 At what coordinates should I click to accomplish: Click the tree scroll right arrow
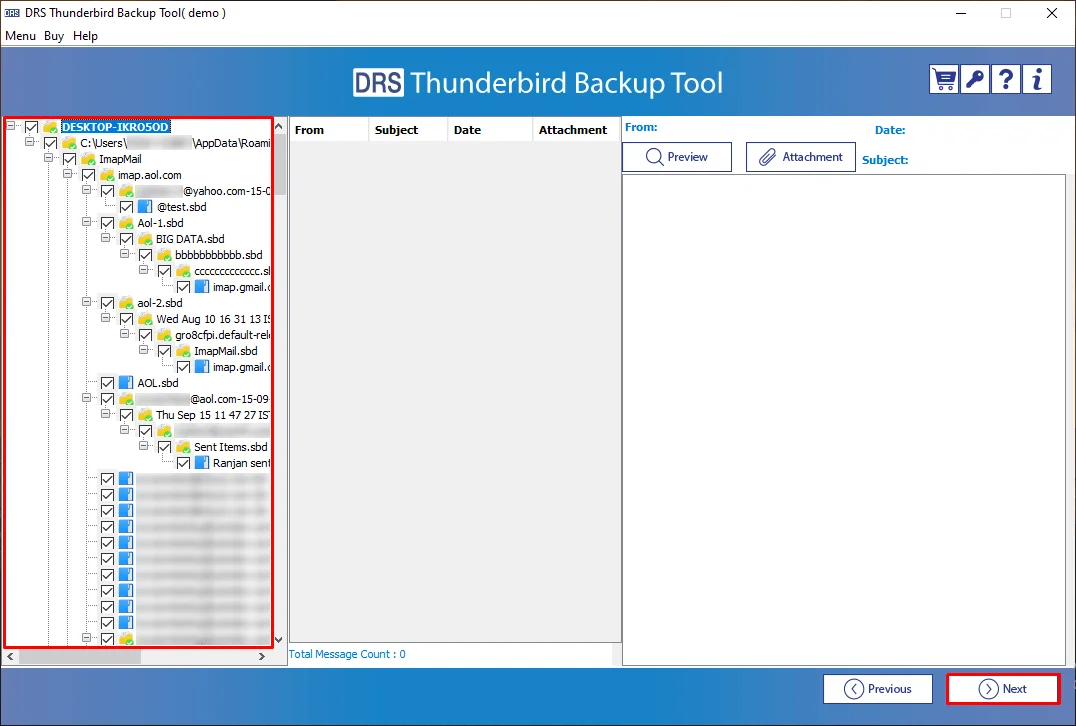(261, 657)
